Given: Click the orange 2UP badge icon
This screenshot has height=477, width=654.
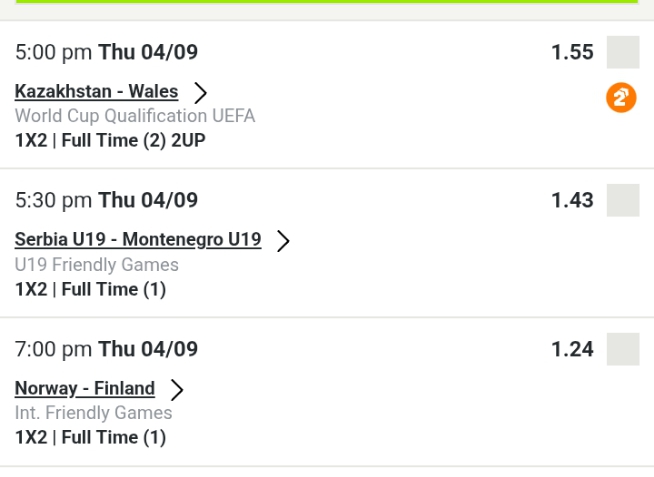Looking at the screenshot, I should (621, 98).
